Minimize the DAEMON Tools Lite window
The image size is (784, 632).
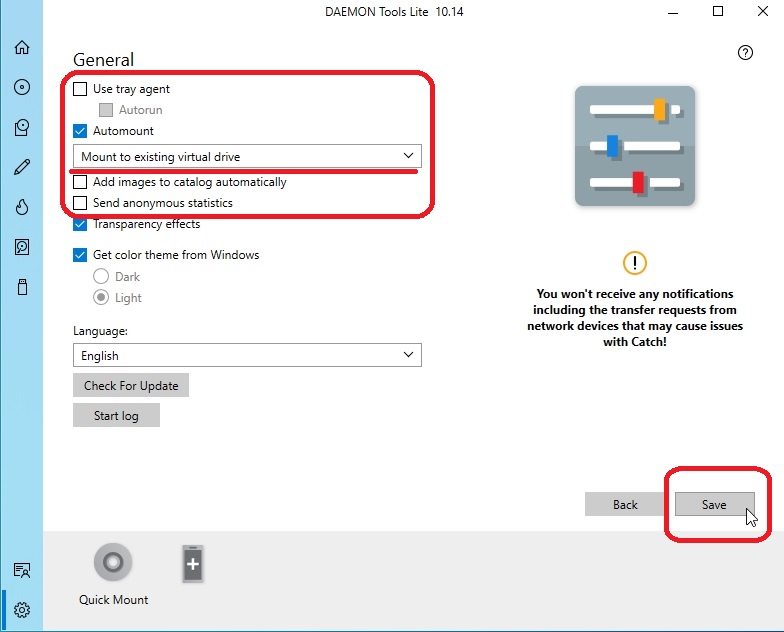673,12
